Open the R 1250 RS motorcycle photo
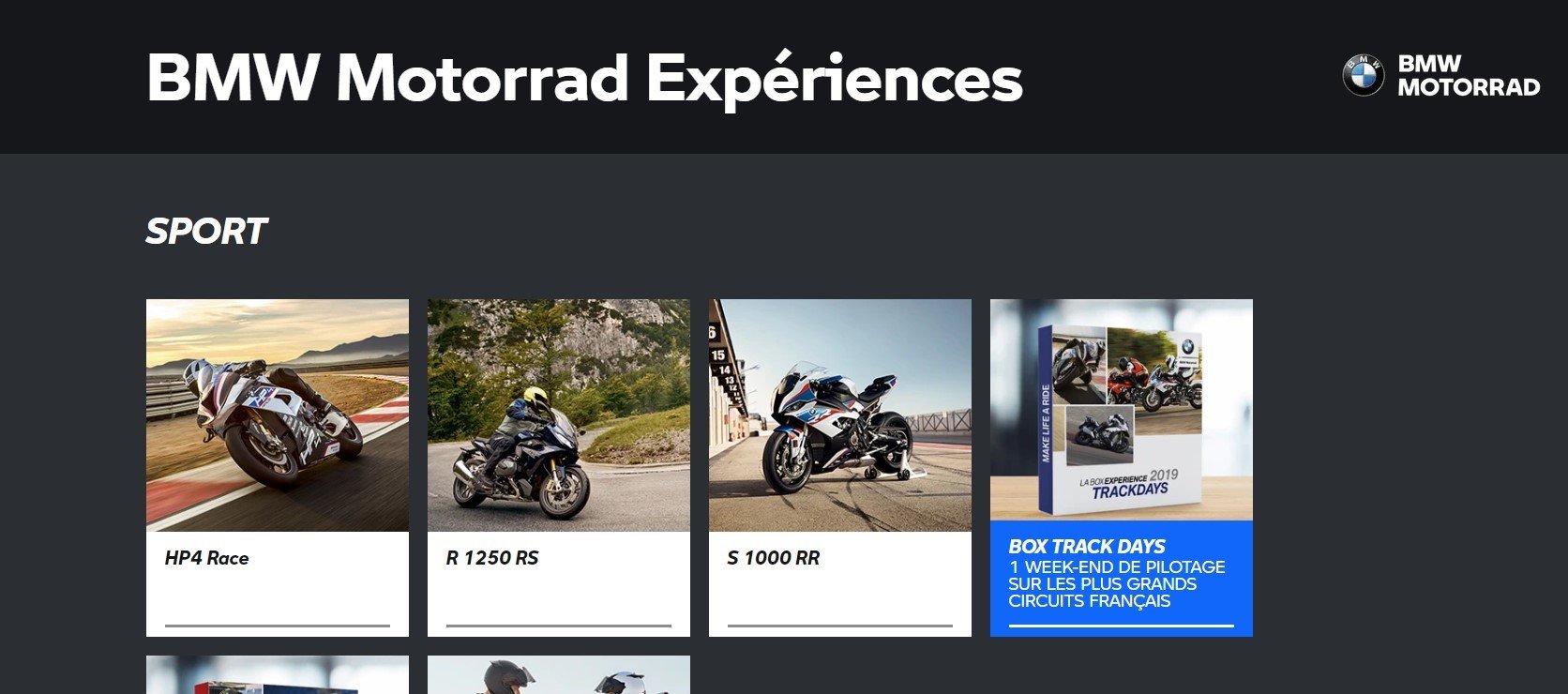Image resolution: width=1568 pixels, height=694 pixels. click(559, 415)
